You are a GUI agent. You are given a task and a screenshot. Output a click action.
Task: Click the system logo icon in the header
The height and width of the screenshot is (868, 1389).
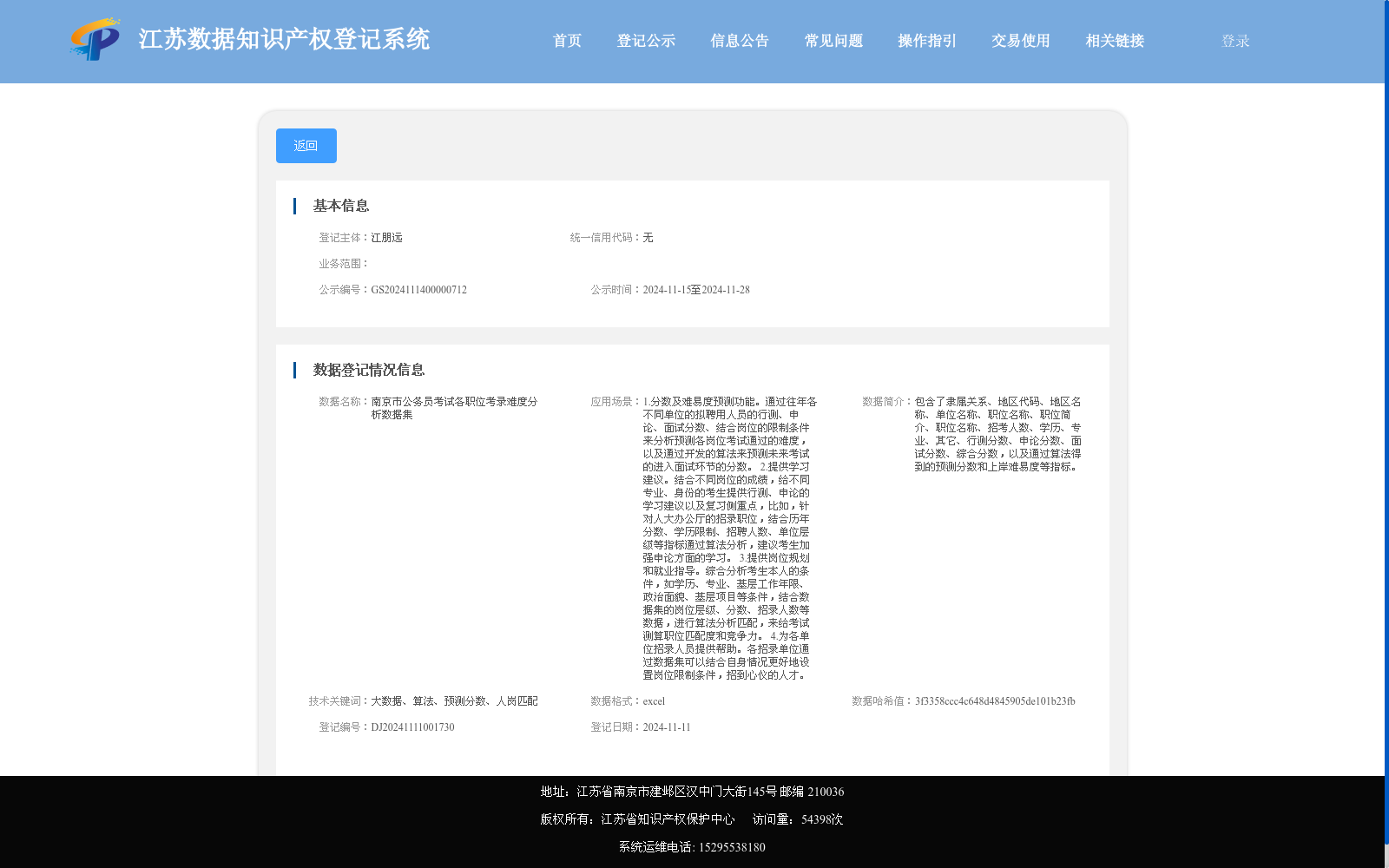point(95,39)
